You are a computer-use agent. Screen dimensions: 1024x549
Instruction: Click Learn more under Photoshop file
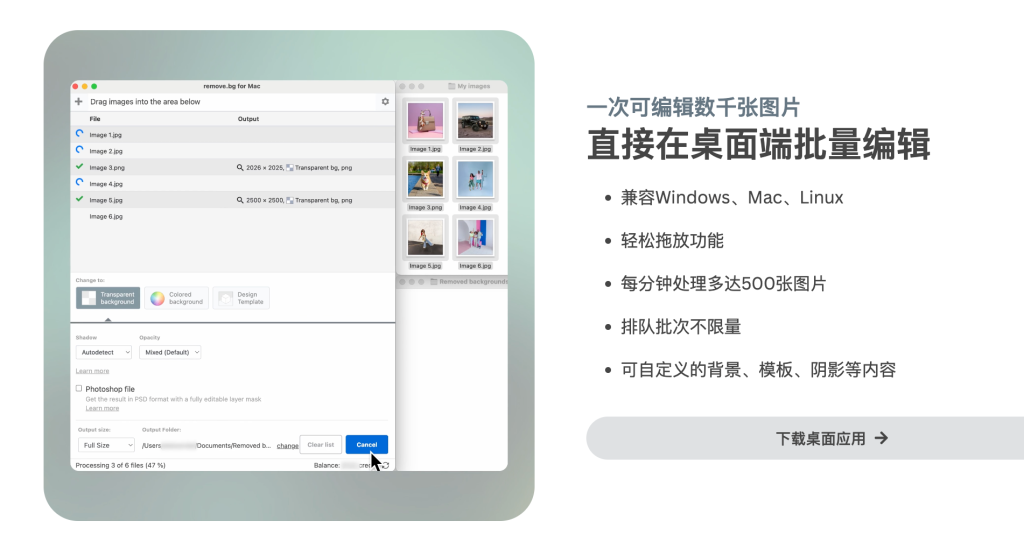pos(102,408)
